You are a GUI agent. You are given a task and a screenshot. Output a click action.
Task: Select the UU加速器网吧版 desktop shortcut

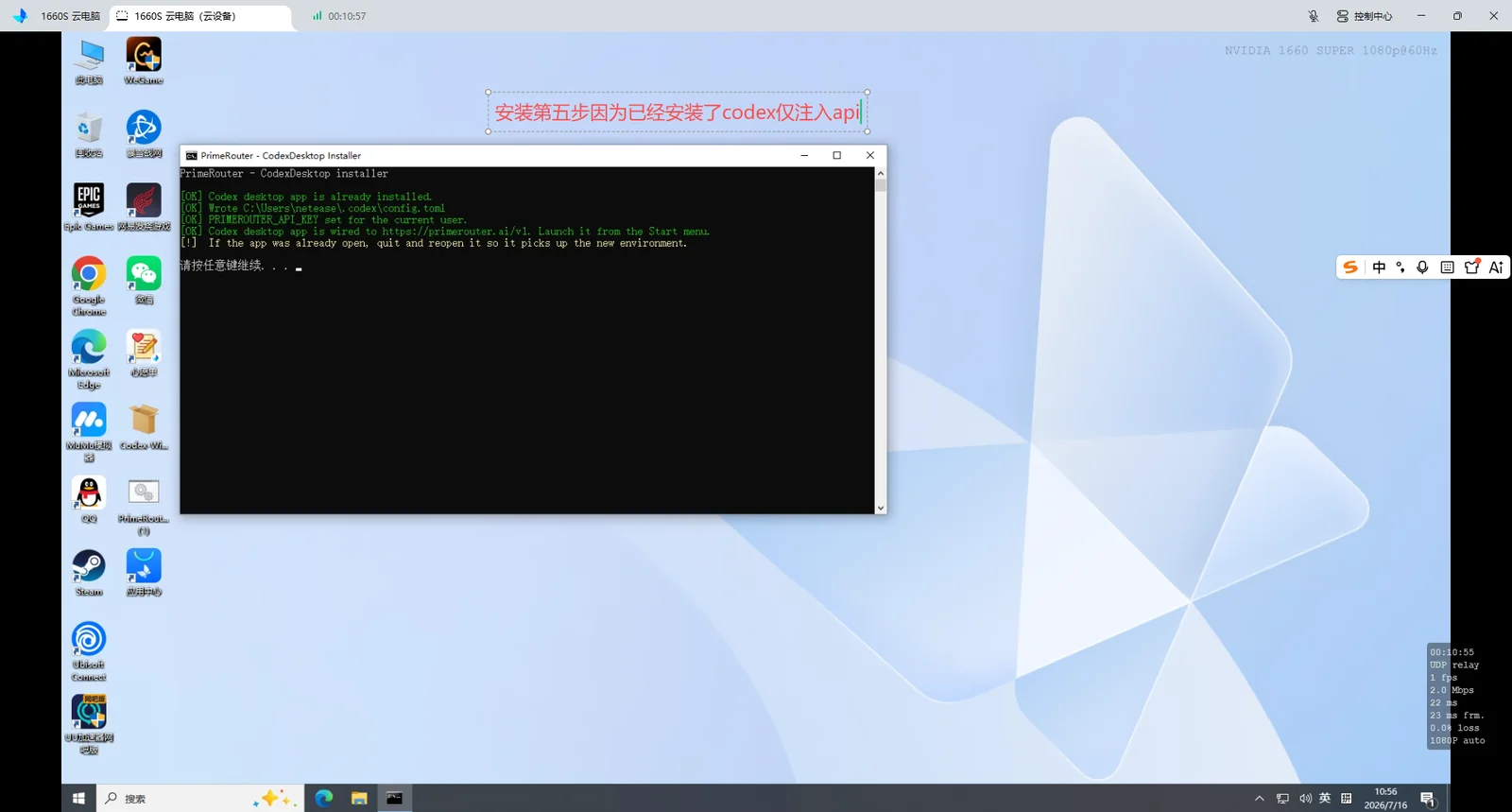[89, 724]
